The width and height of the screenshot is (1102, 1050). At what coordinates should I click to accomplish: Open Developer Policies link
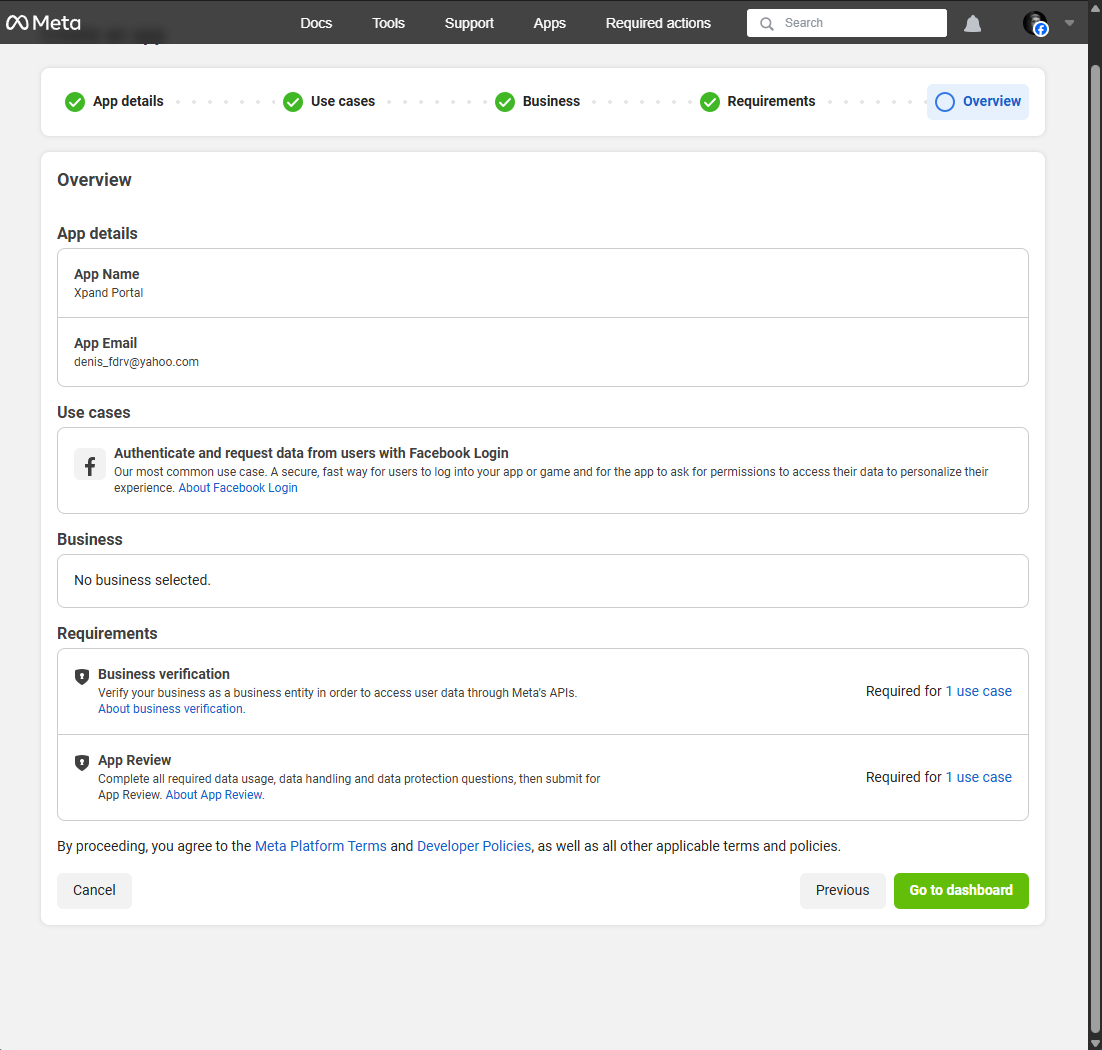474,846
